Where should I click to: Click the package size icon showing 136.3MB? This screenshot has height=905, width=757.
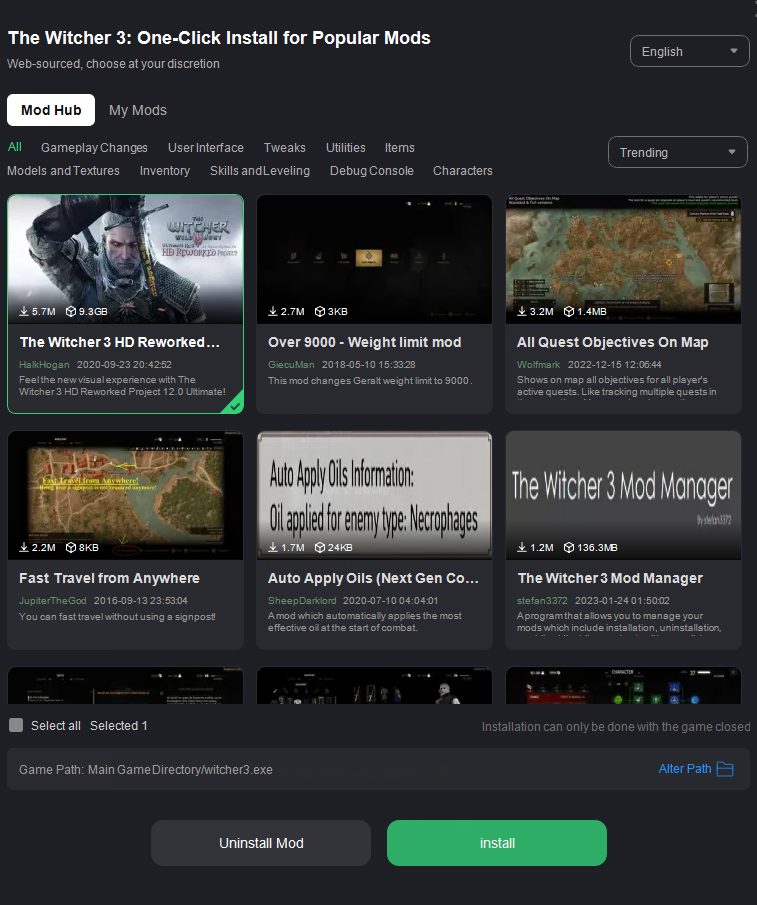tap(569, 547)
